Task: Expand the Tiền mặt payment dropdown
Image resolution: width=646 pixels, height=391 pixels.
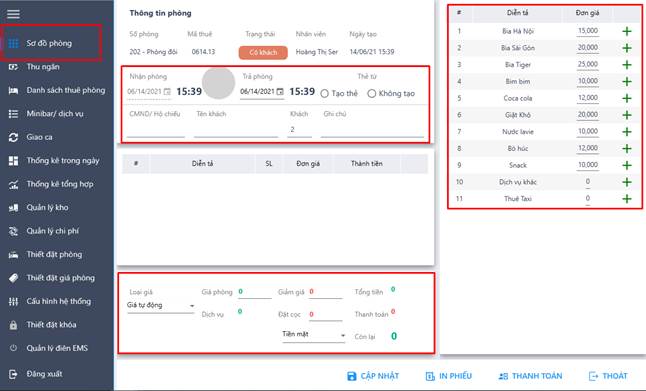Action: pos(313,335)
